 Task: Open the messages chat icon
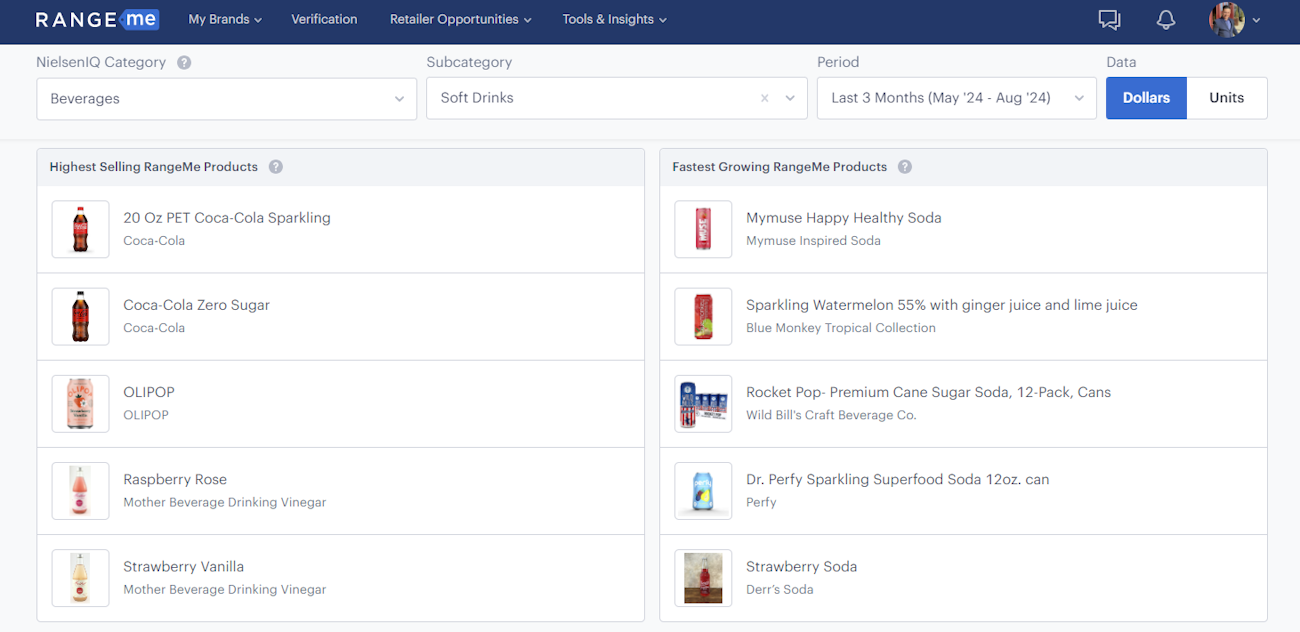1109,20
